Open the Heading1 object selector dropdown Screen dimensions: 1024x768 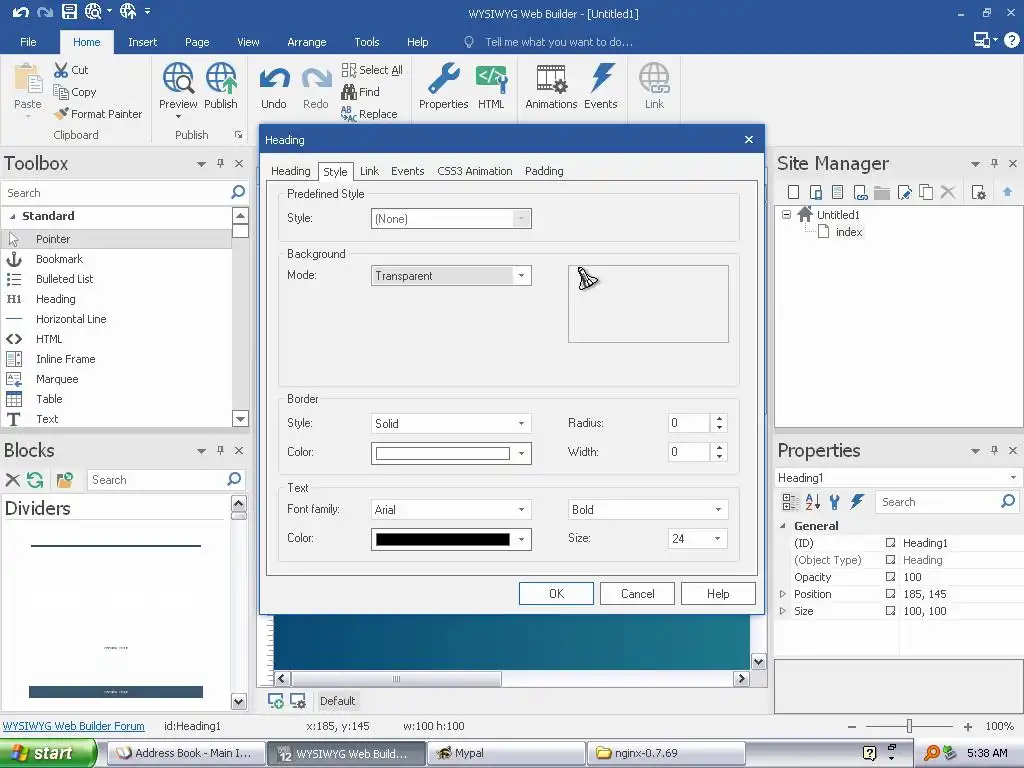[x=1014, y=477]
